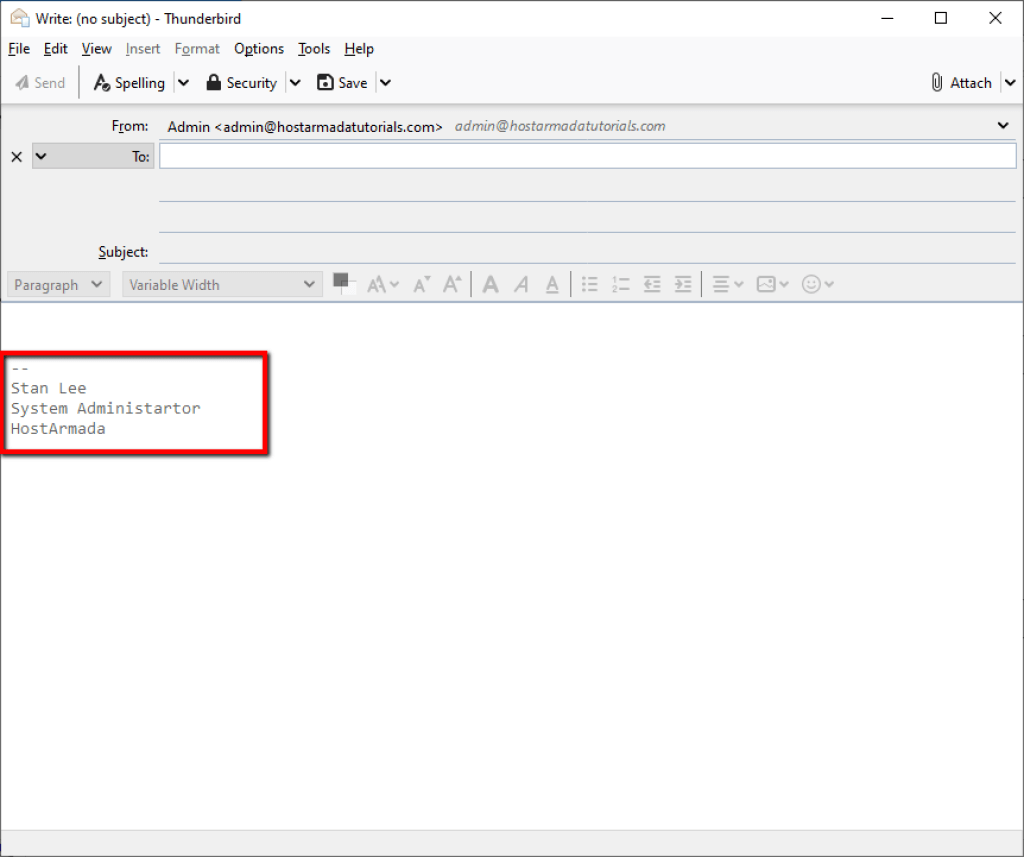The image size is (1024, 857).
Task: Open the Variable Width font dropdown
Action: 220,284
